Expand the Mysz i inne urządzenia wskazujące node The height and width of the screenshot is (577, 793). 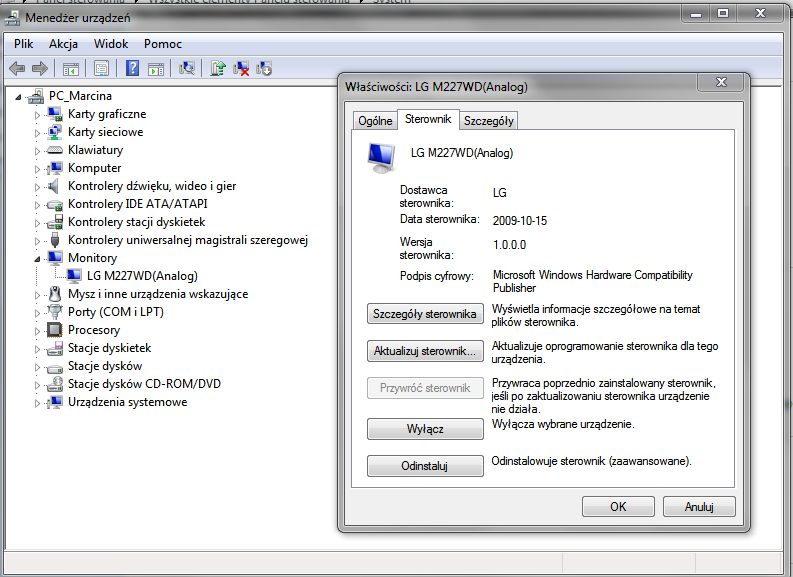pyautogui.click(x=37, y=295)
